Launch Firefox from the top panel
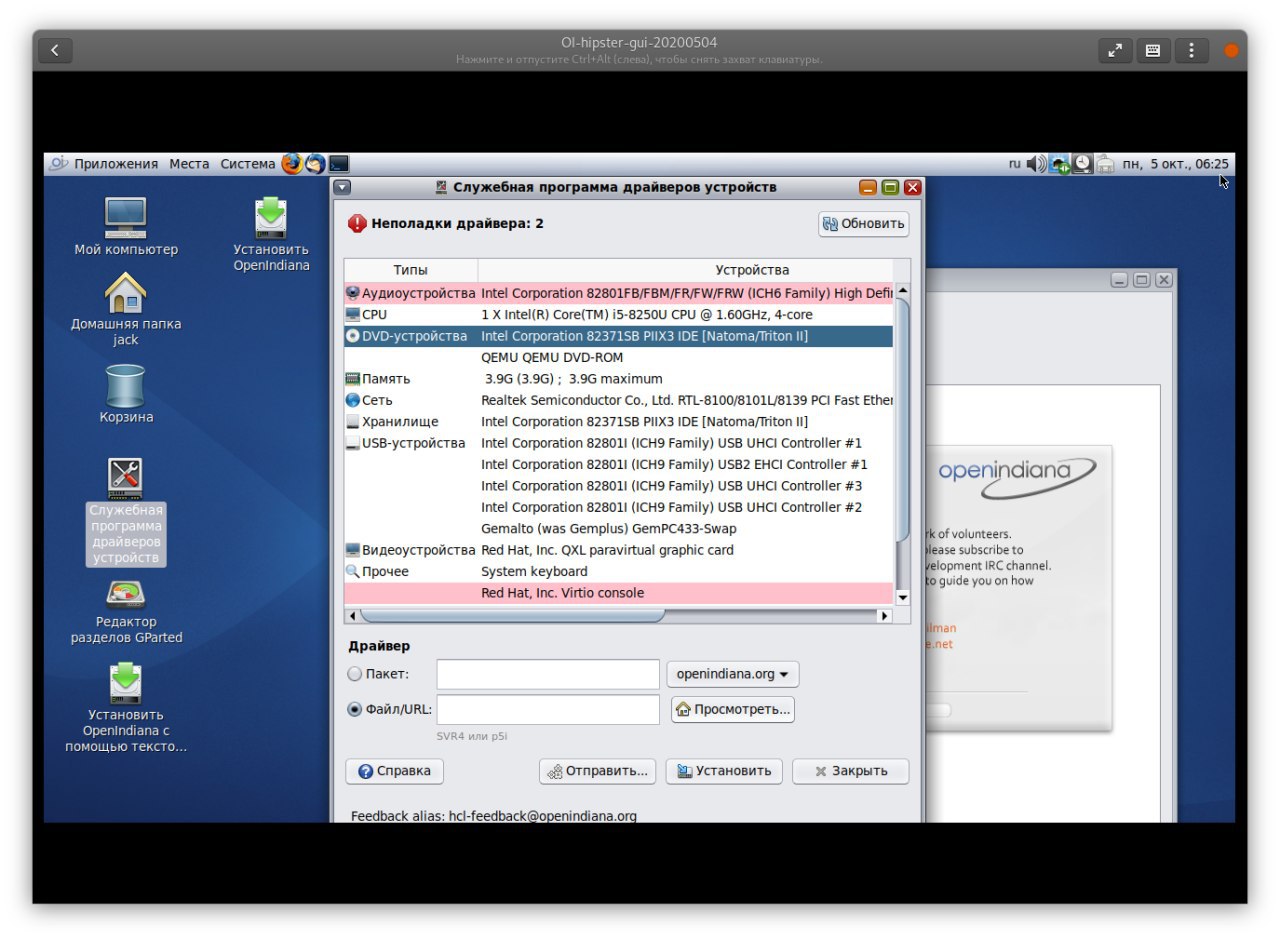Screen dimensions: 1280x939 291,164
